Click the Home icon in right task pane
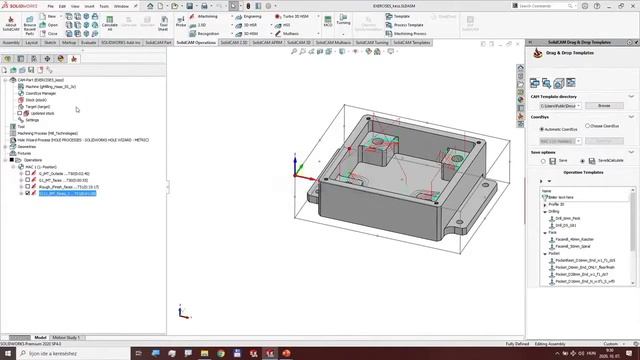 click(520, 68)
